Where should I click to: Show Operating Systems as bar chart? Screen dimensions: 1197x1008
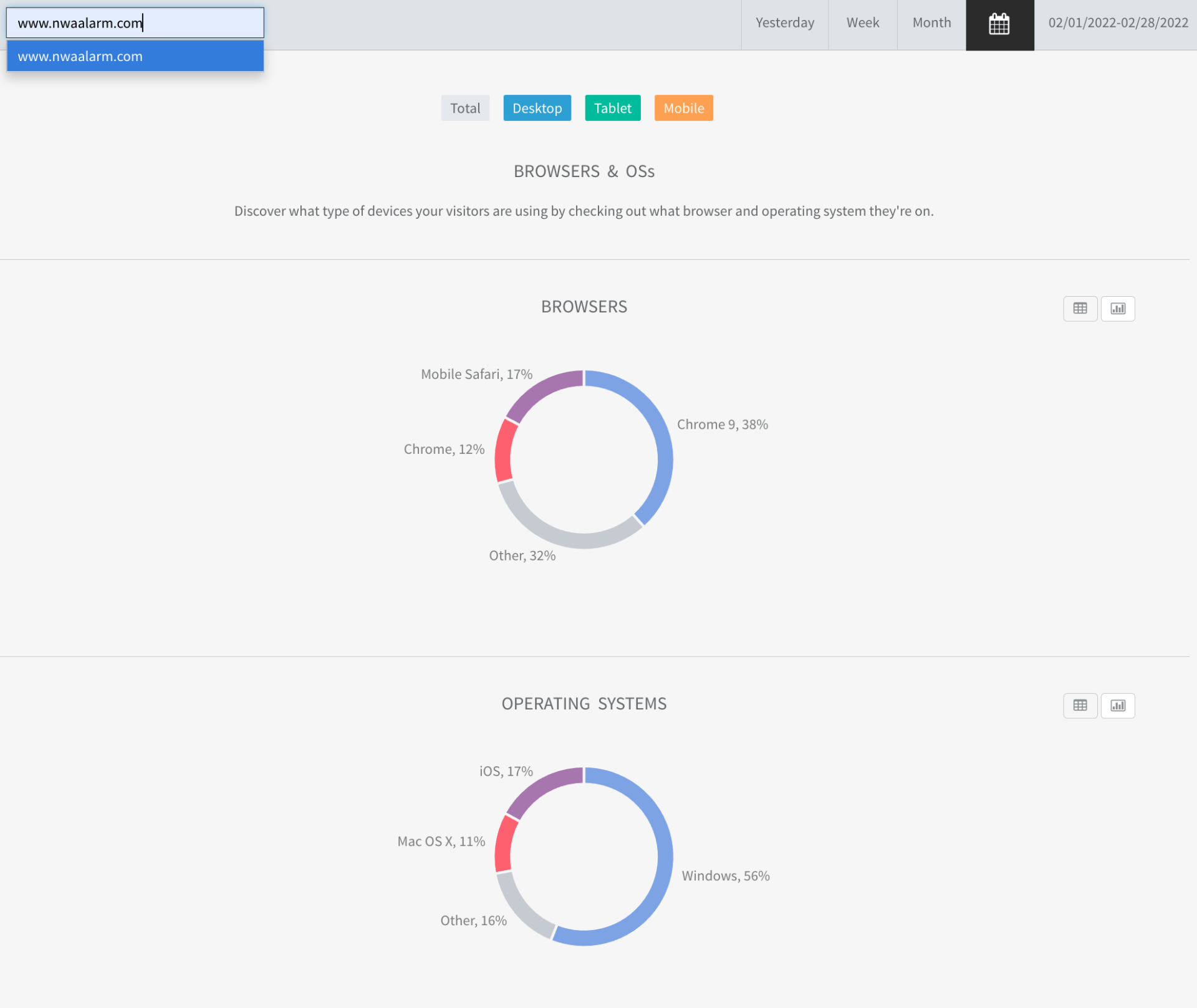tap(1117, 706)
